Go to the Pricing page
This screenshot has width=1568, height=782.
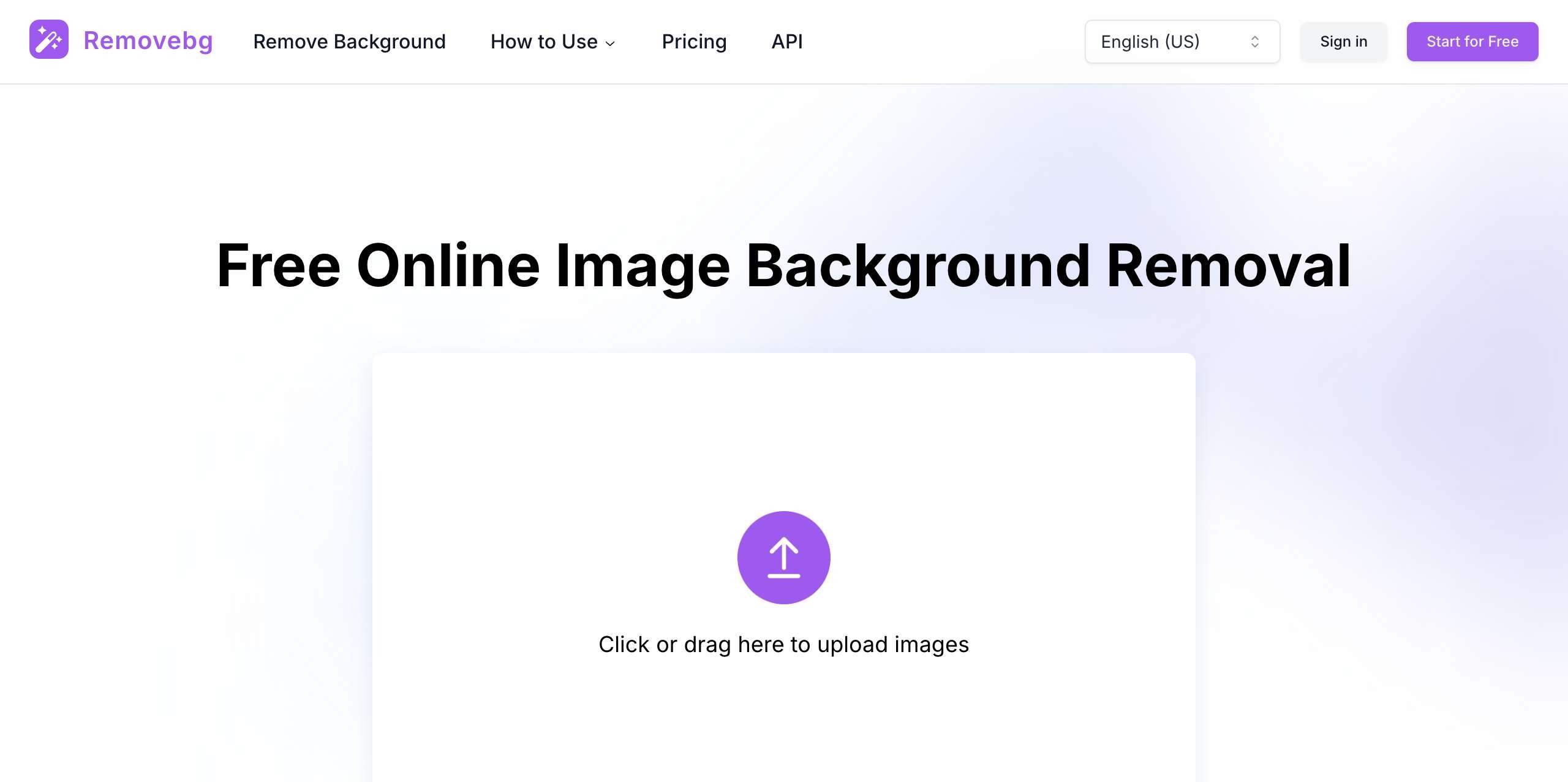694,42
